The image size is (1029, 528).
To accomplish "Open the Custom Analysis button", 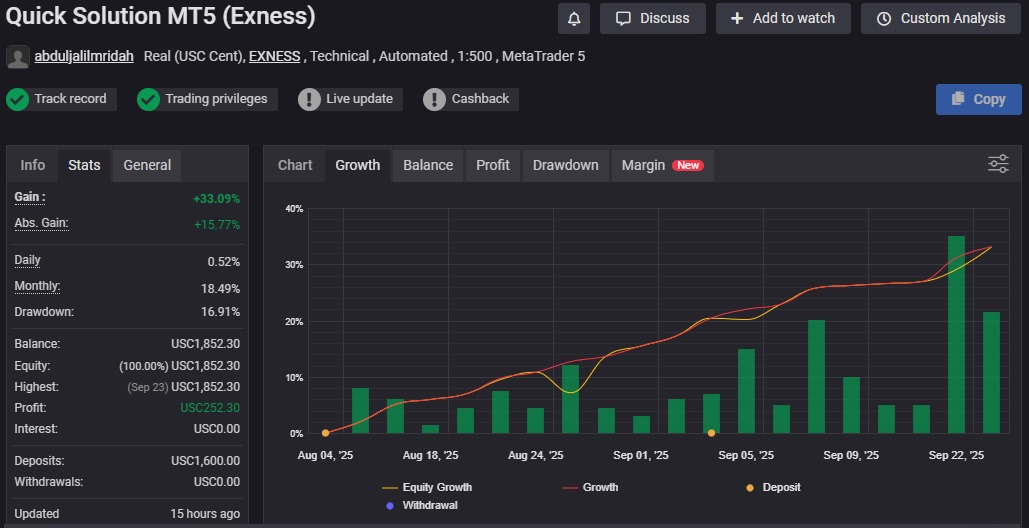I will tap(941, 18).
